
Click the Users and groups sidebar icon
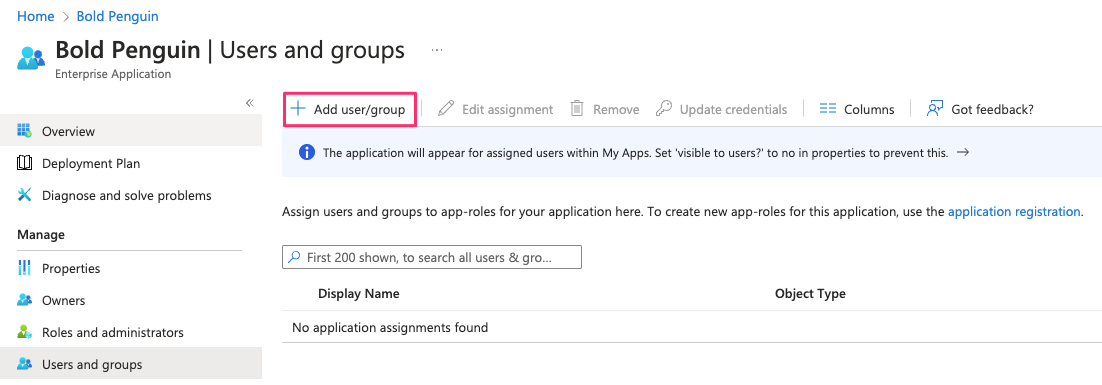25,364
